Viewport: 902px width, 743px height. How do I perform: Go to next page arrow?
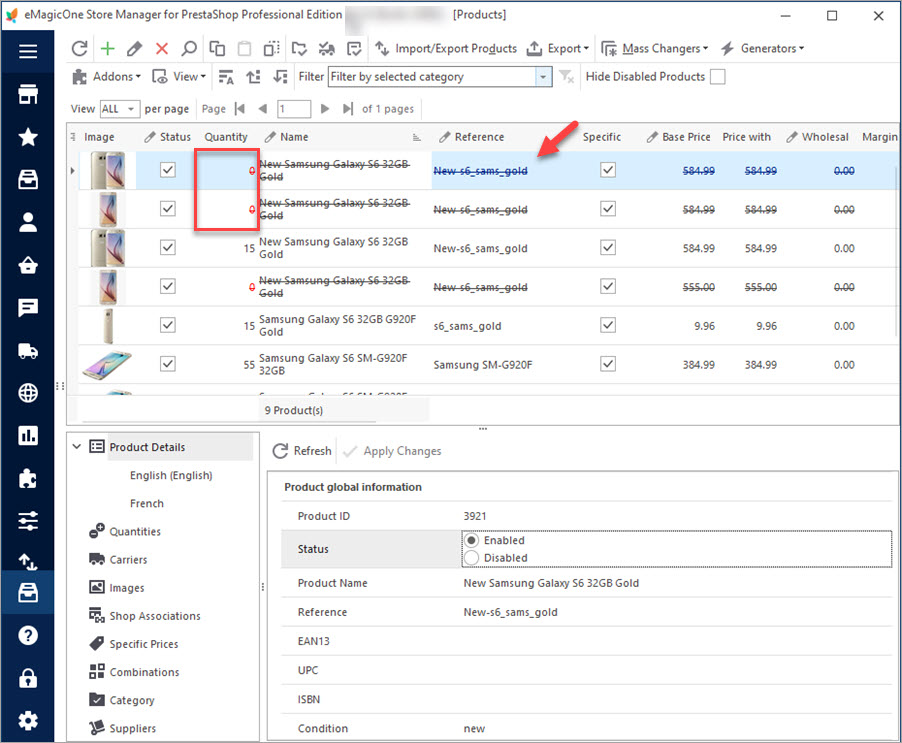coord(324,109)
